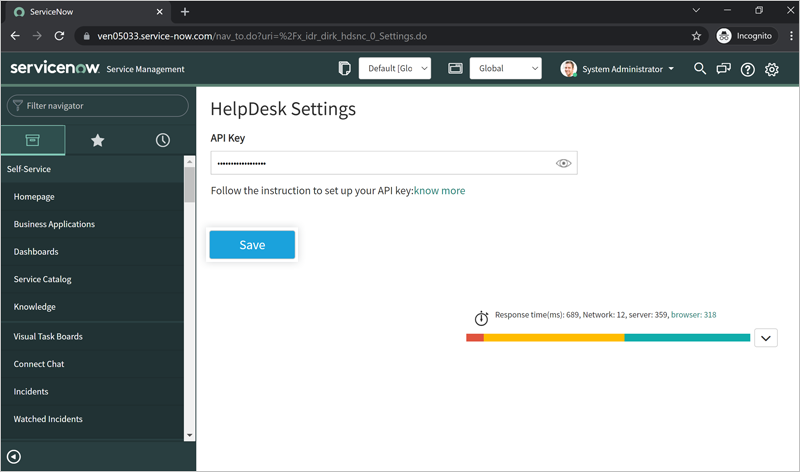Image resolution: width=800 pixels, height=472 pixels.
Task: Open the Help question mark icon
Action: click(x=747, y=69)
